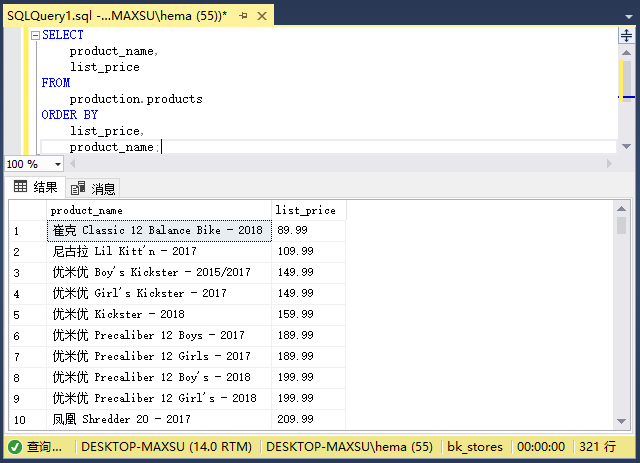
Task: Click the results grid scroll down arrow
Action: click(x=621, y=421)
